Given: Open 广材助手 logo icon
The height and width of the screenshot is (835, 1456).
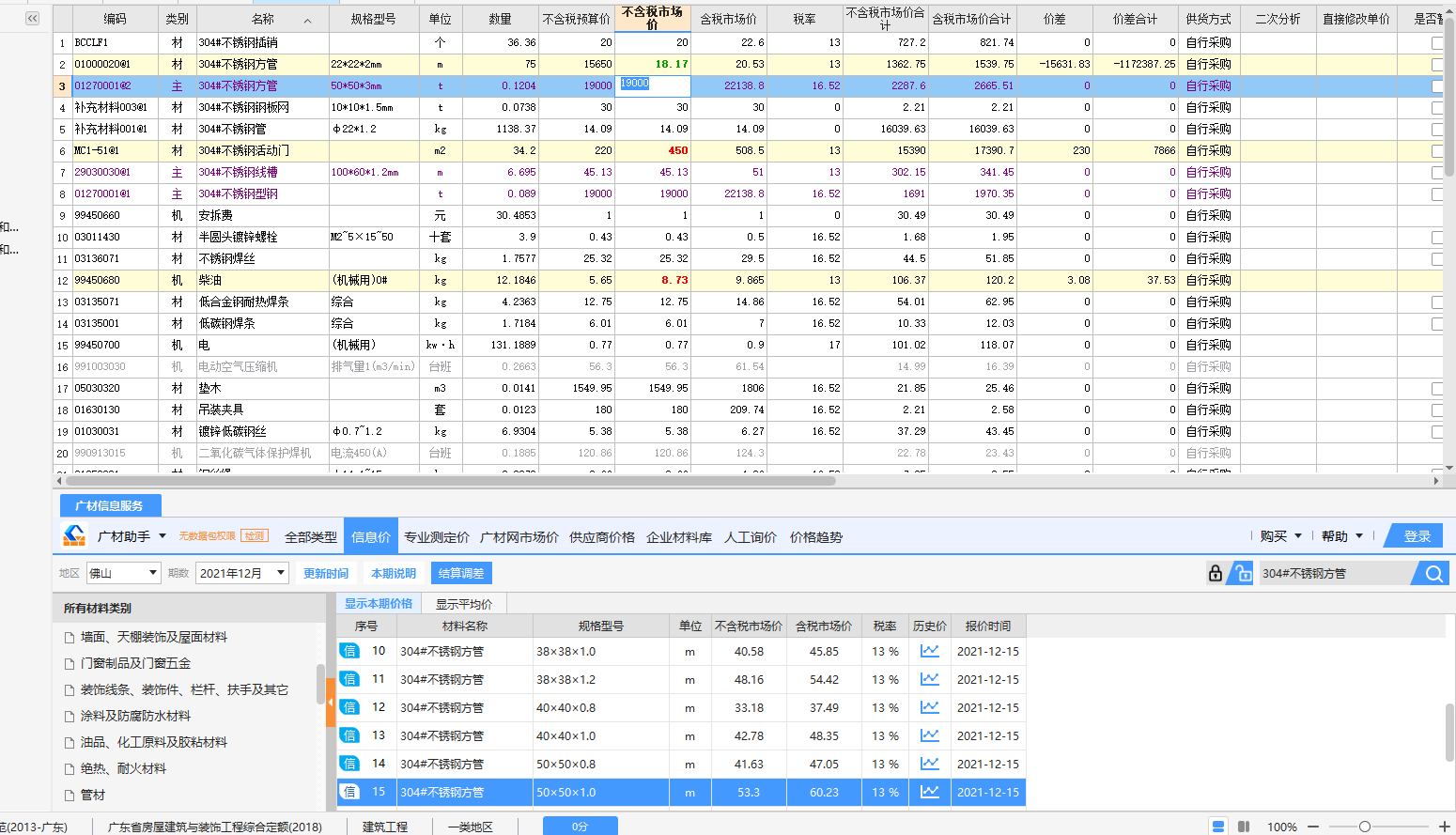Looking at the screenshot, I should coord(74,536).
